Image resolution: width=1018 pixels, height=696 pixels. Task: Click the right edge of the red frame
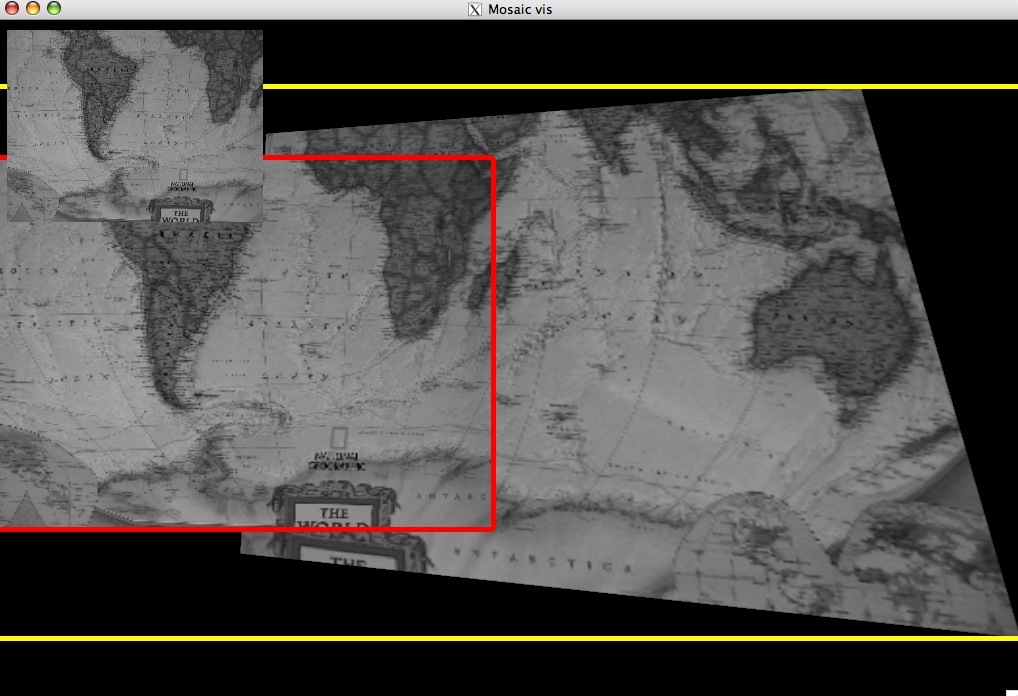tap(494, 340)
